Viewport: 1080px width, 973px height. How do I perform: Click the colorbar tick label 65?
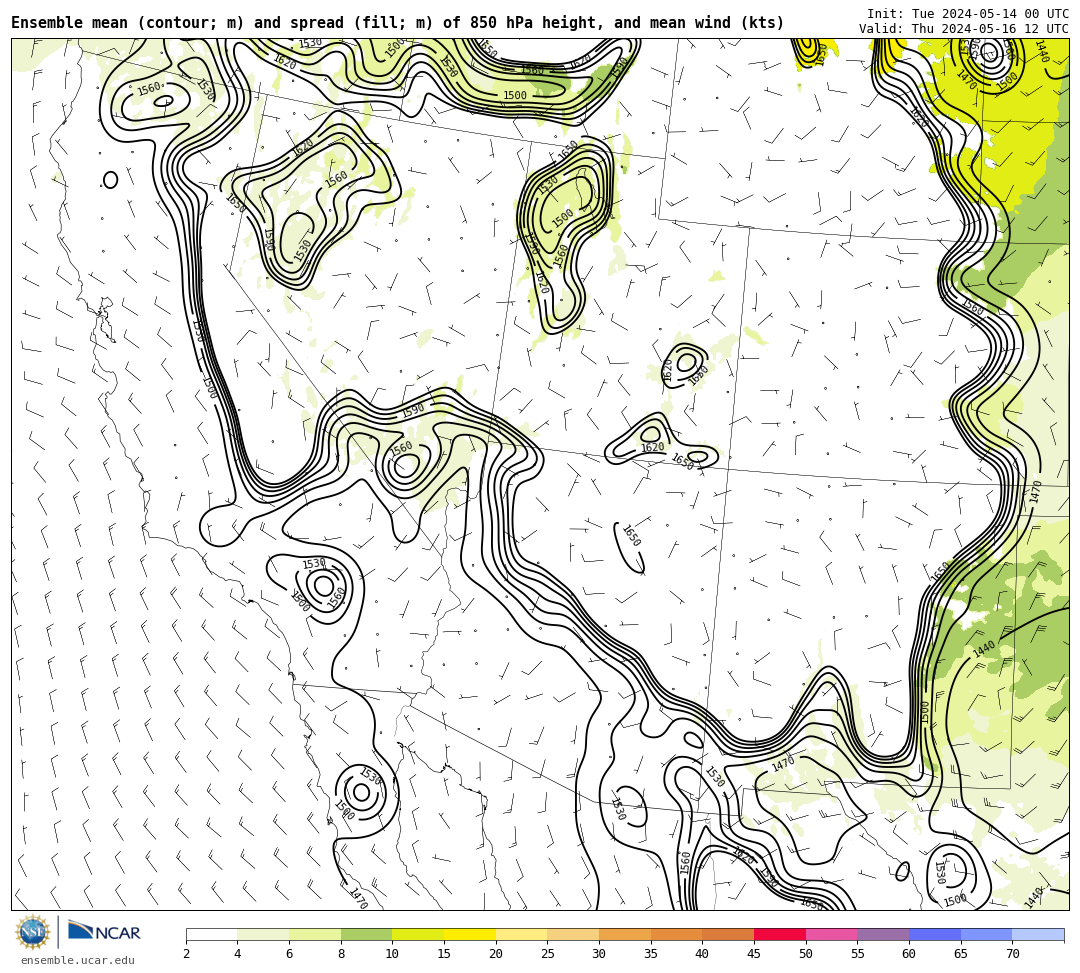(961, 954)
